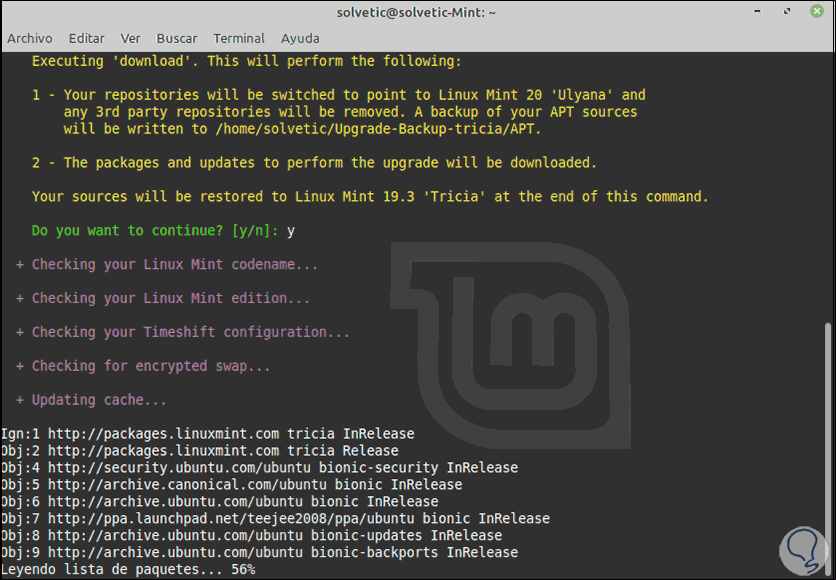Click 'Checking for encrypted swap...' line

click(143, 366)
